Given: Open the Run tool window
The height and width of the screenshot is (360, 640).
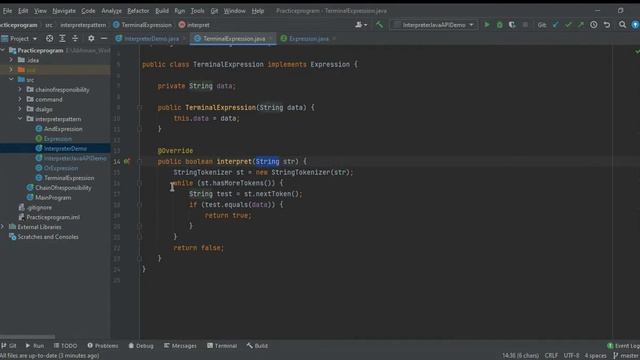Looking at the screenshot, I should [x=35, y=346].
